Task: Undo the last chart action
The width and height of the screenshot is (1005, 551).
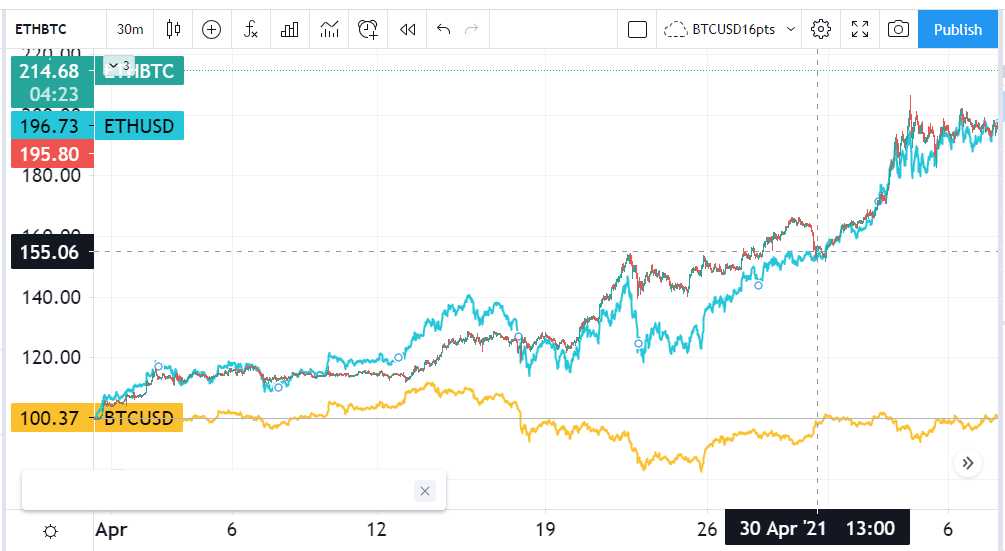Action: (444, 29)
